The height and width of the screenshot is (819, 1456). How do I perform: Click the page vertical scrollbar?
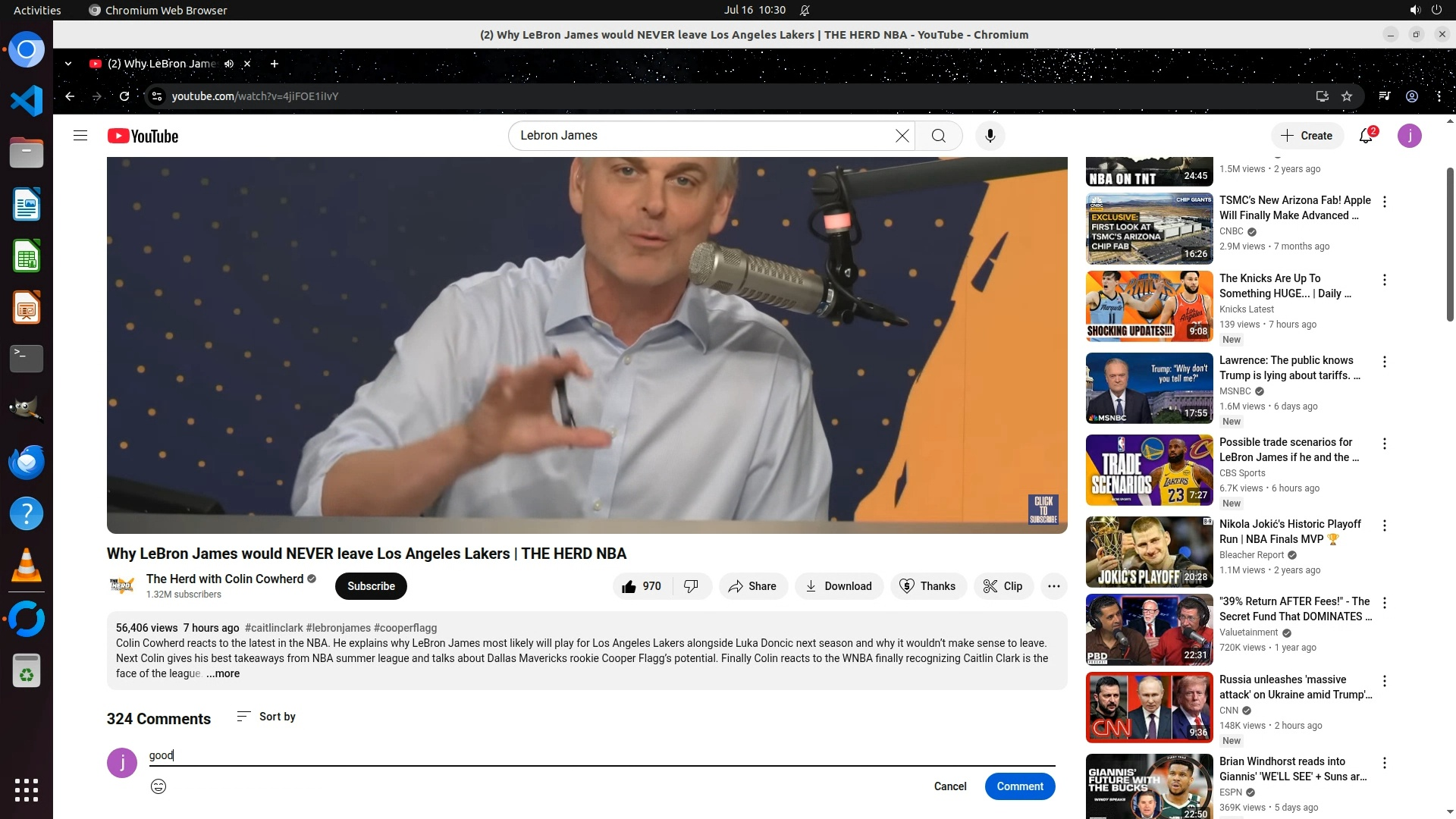pyautogui.click(x=1450, y=243)
